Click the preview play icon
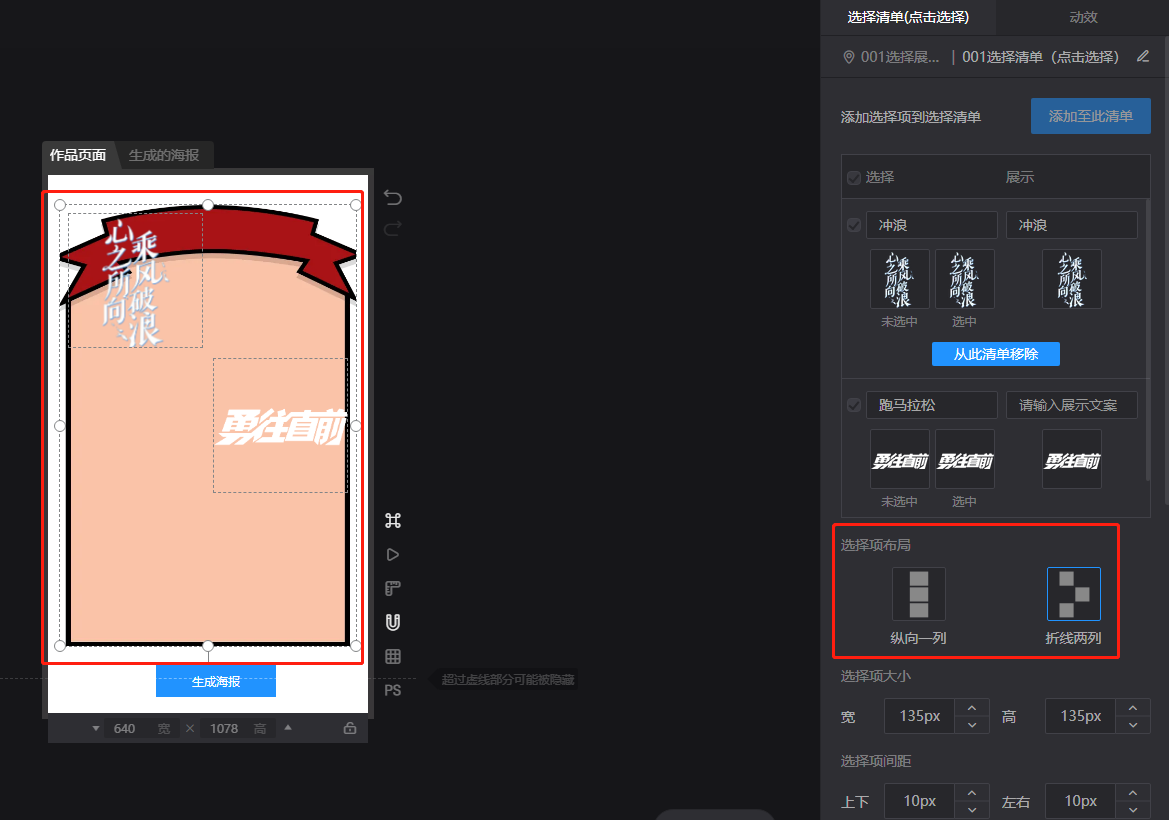 (x=393, y=555)
